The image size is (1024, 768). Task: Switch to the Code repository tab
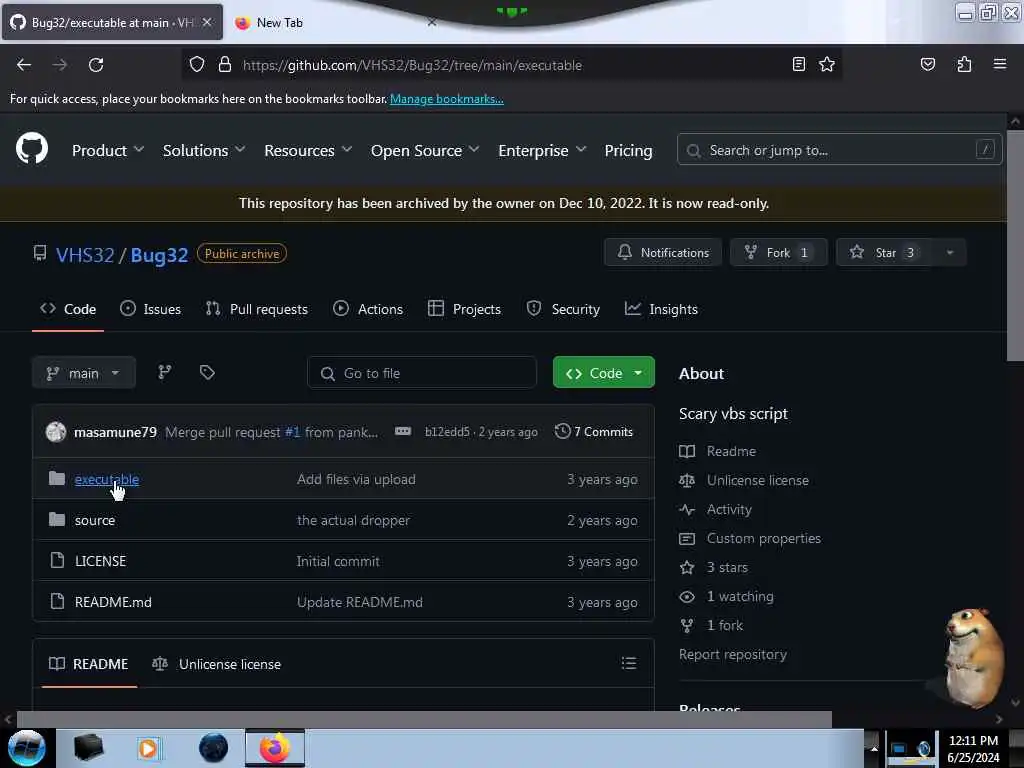point(68,309)
